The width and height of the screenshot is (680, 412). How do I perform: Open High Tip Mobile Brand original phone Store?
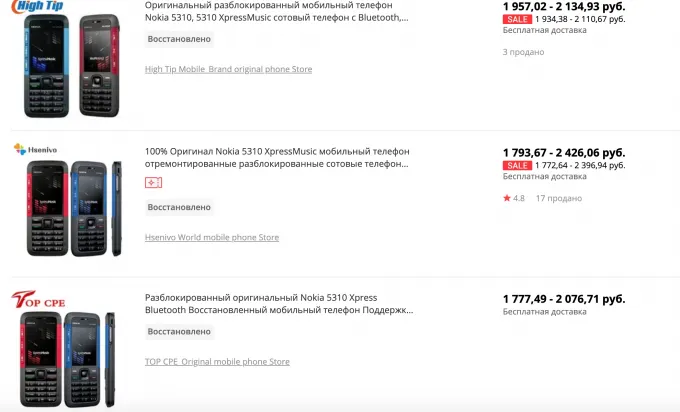coord(228,69)
